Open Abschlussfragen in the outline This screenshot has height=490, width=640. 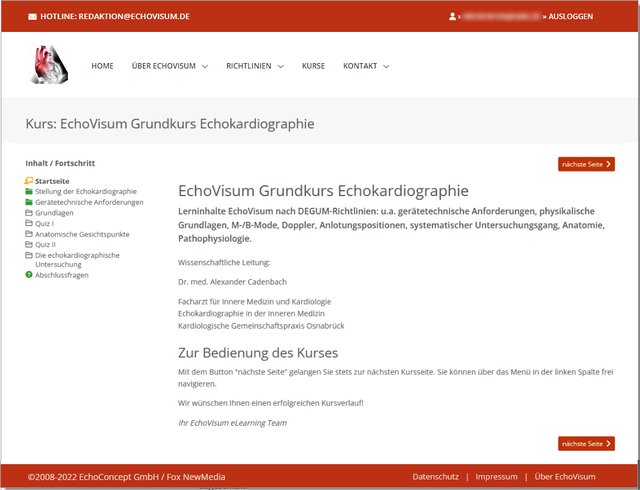click(62, 275)
